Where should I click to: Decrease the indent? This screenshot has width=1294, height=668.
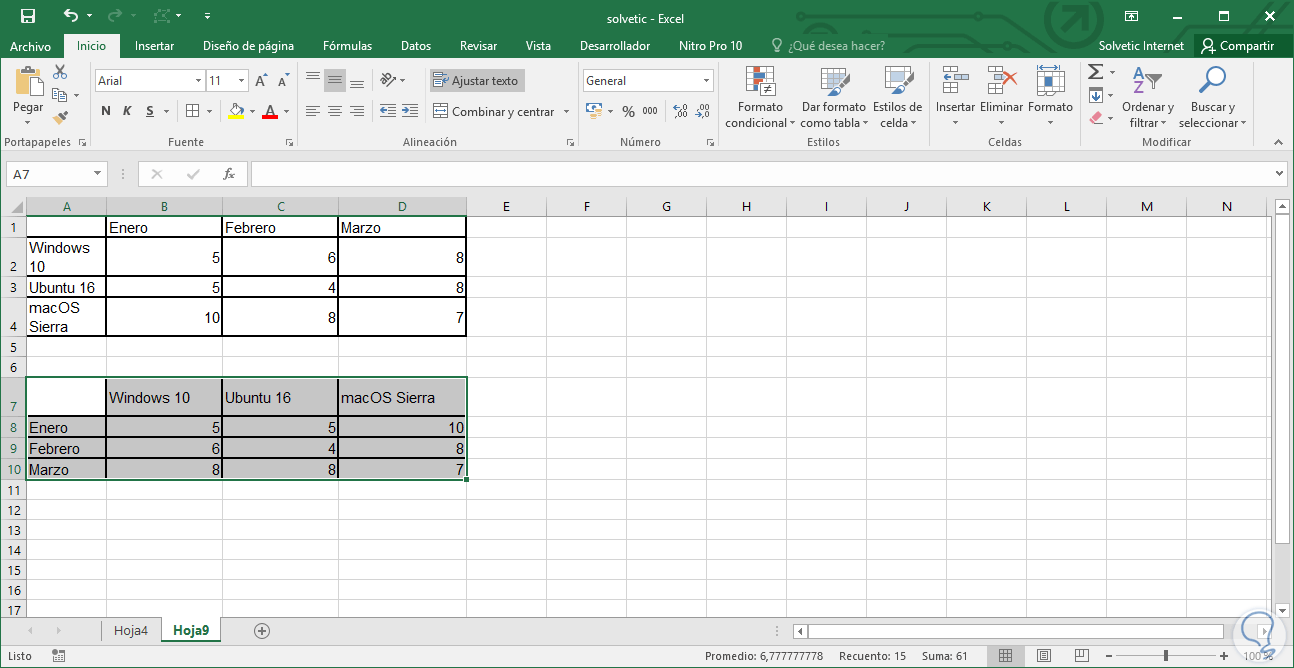click(x=388, y=111)
